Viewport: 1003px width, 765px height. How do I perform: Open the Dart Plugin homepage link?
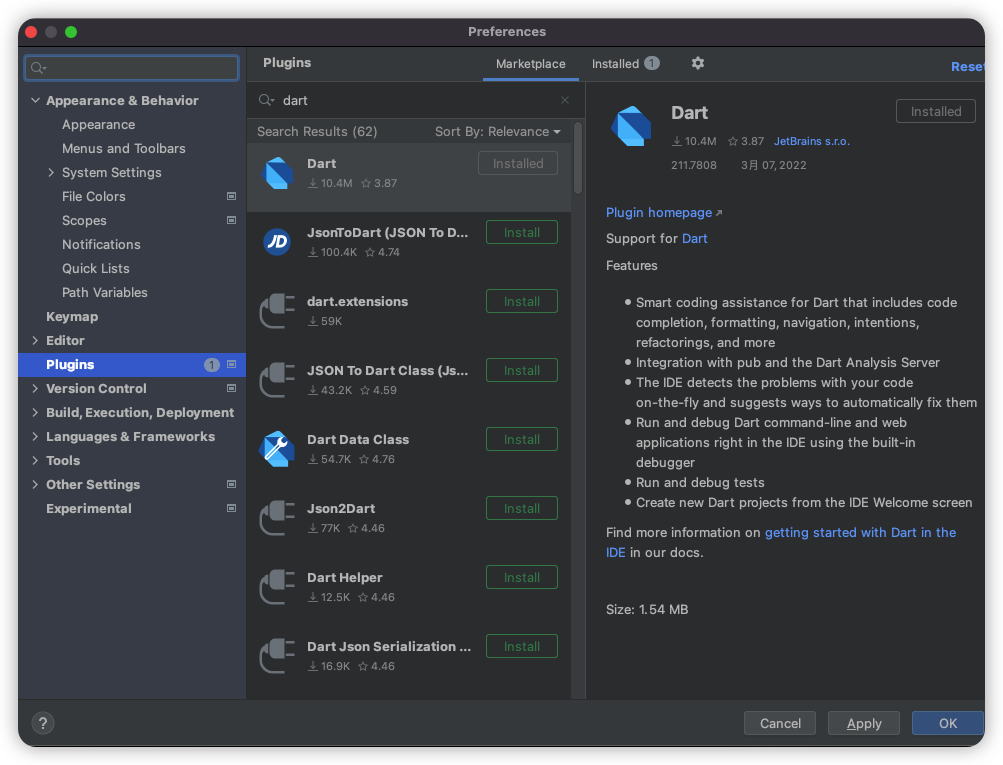(x=658, y=212)
